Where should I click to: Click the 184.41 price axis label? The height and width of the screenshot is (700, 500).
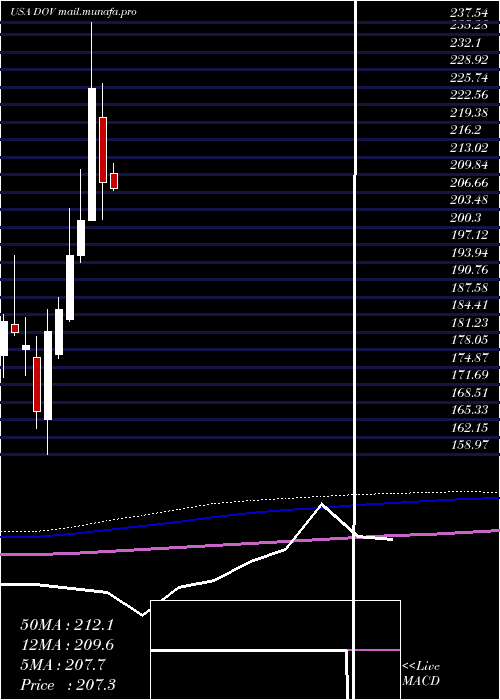coord(469,305)
